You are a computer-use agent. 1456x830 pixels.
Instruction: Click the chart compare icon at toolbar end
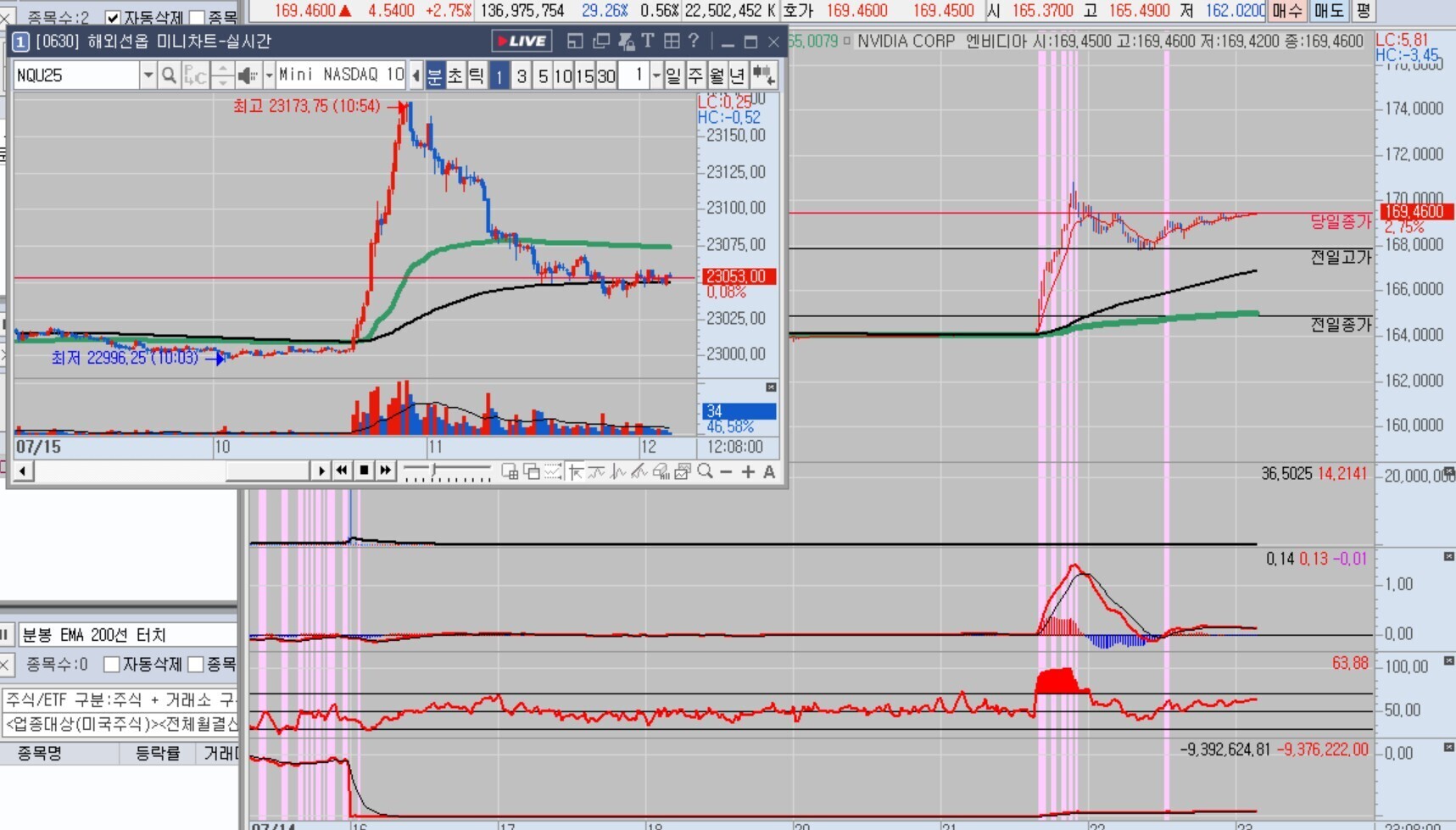764,75
